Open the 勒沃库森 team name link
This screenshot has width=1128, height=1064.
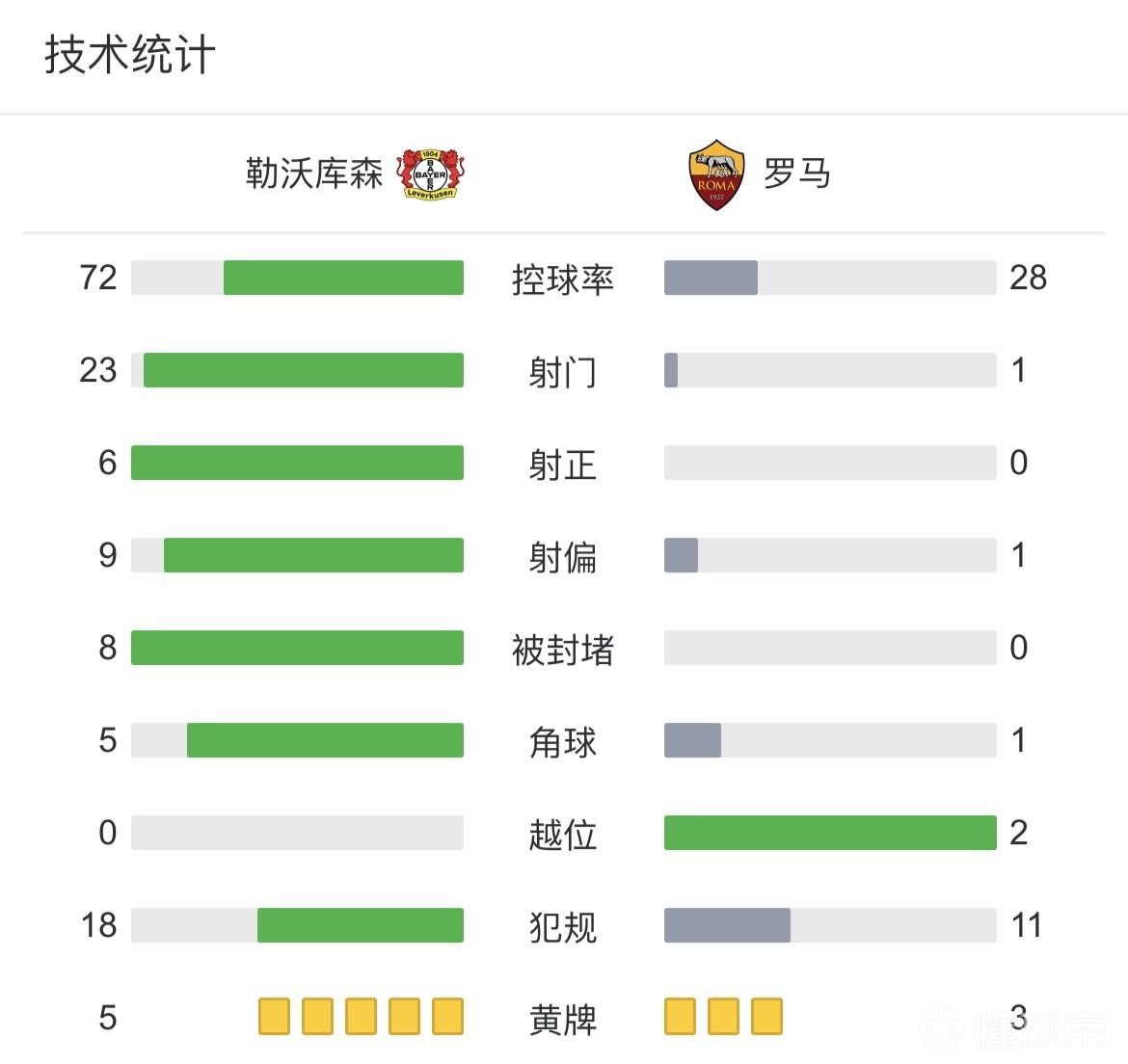314,174
